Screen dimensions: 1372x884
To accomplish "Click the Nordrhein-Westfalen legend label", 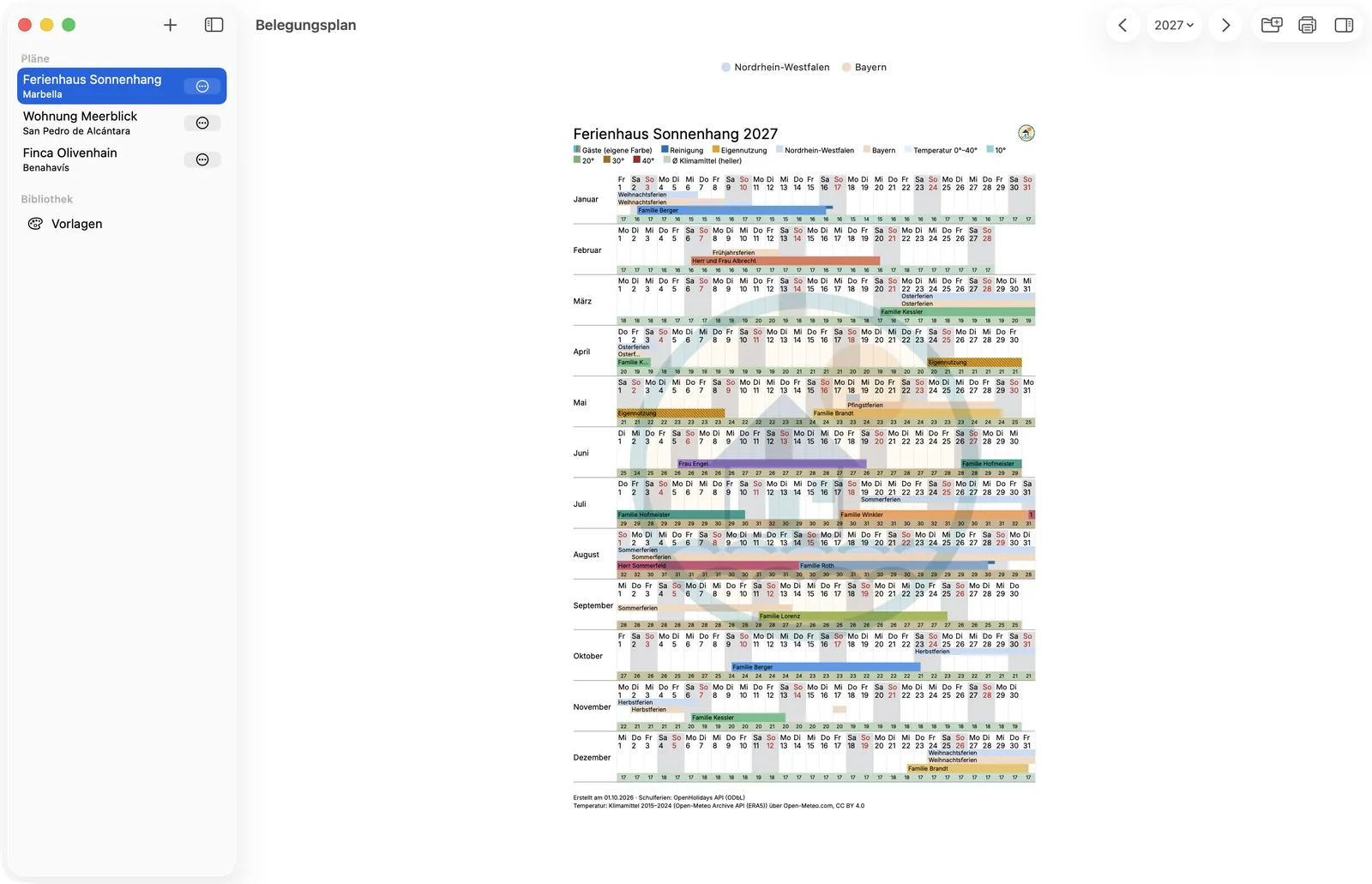I will (x=782, y=67).
